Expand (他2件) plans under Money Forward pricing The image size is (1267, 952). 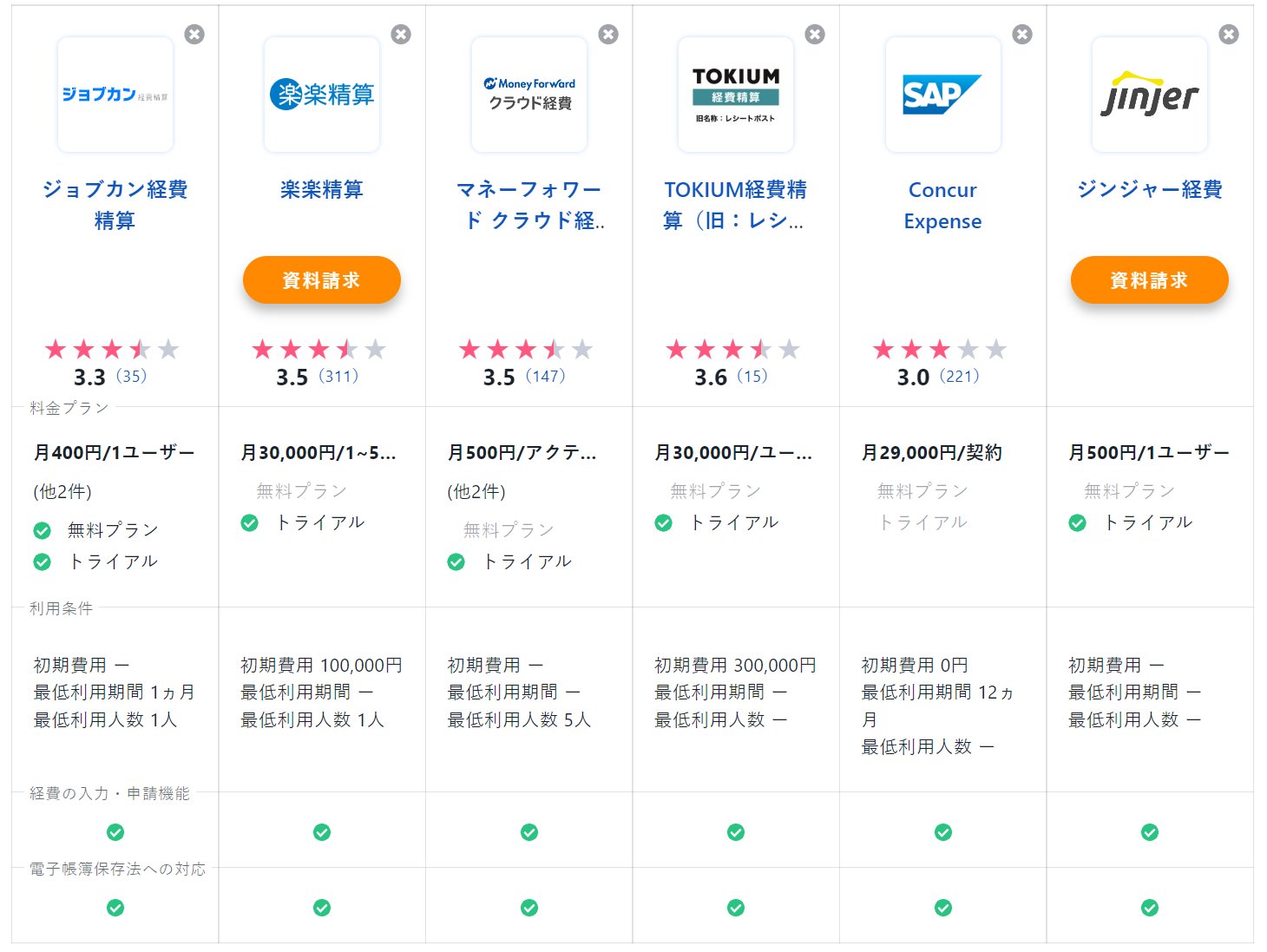pos(476,492)
